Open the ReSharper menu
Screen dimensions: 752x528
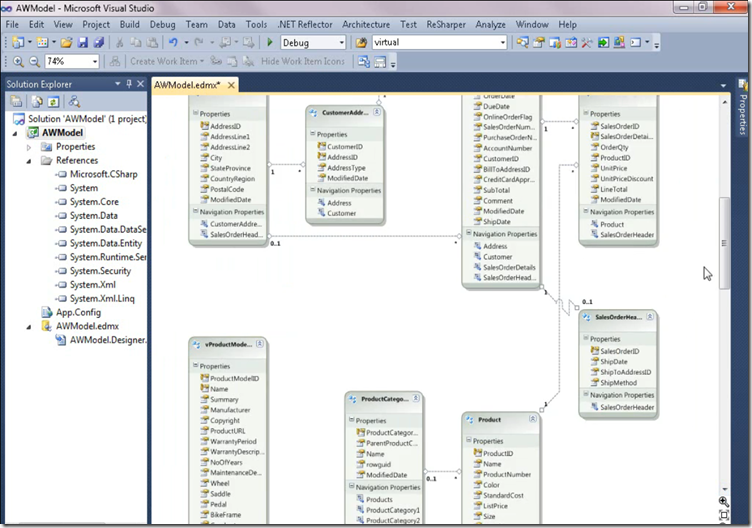point(446,24)
